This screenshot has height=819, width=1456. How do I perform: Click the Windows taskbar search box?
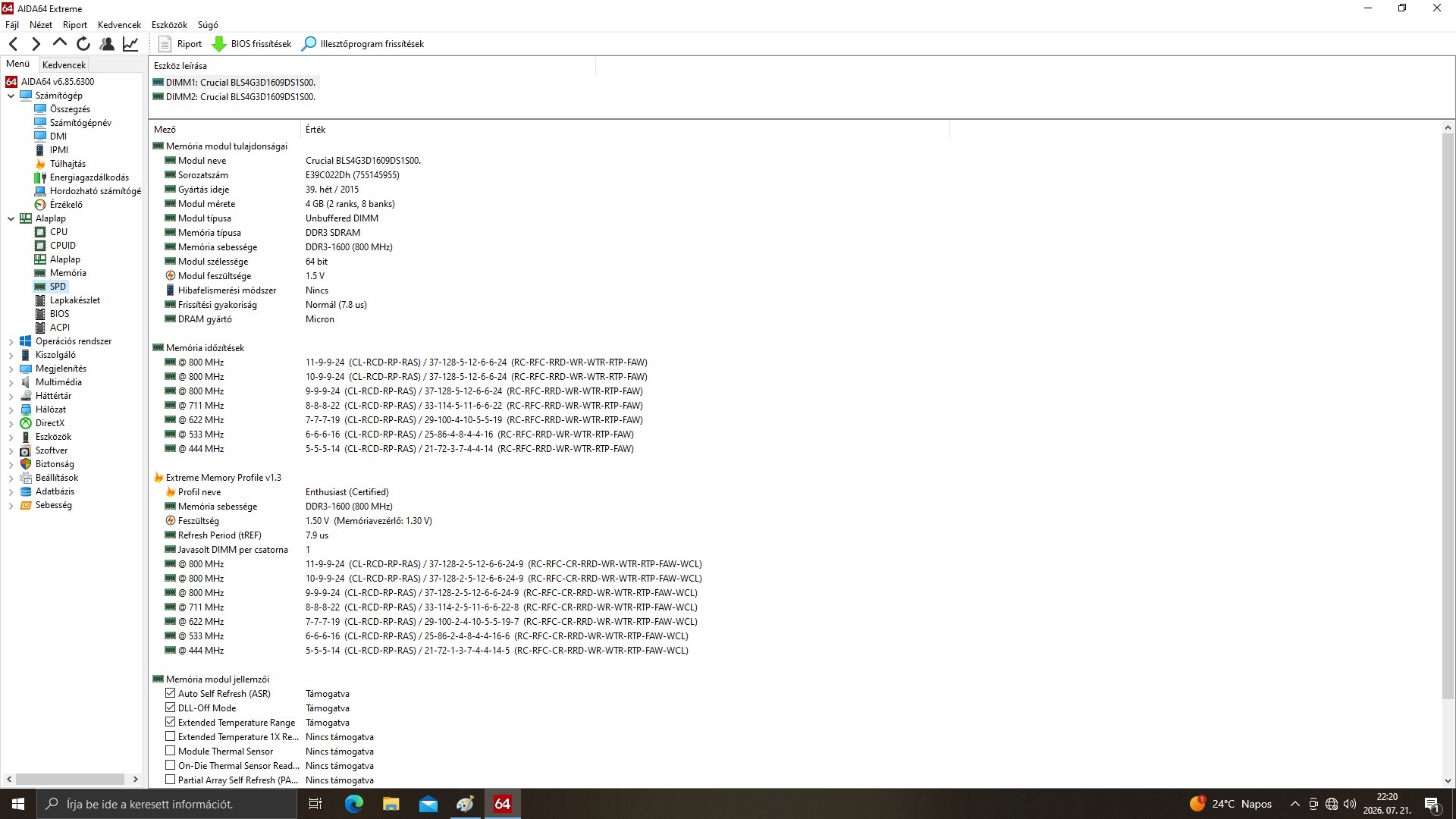coord(167,804)
